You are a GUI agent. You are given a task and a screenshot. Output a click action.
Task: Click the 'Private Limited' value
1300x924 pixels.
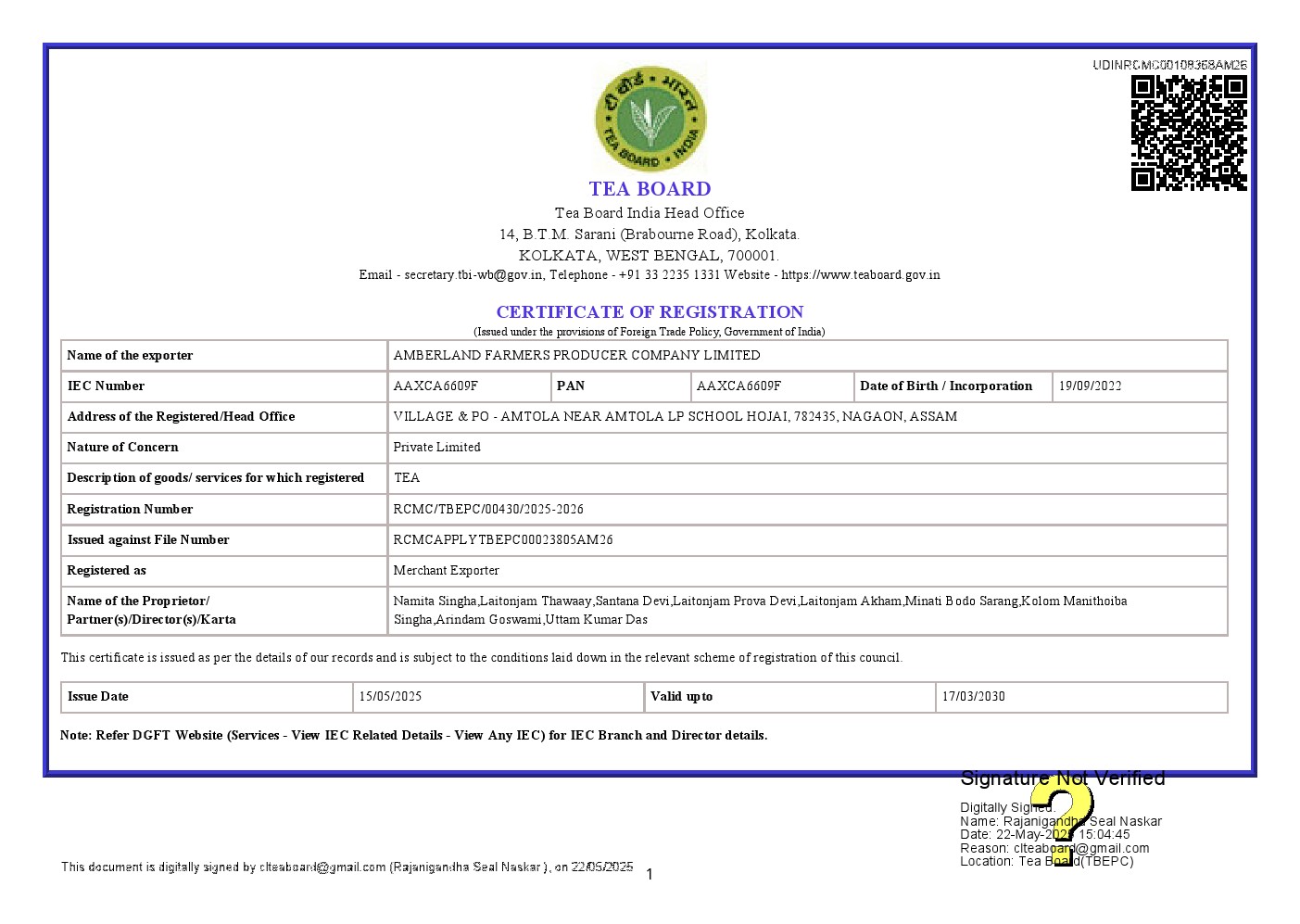pyautogui.click(x=436, y=447)
